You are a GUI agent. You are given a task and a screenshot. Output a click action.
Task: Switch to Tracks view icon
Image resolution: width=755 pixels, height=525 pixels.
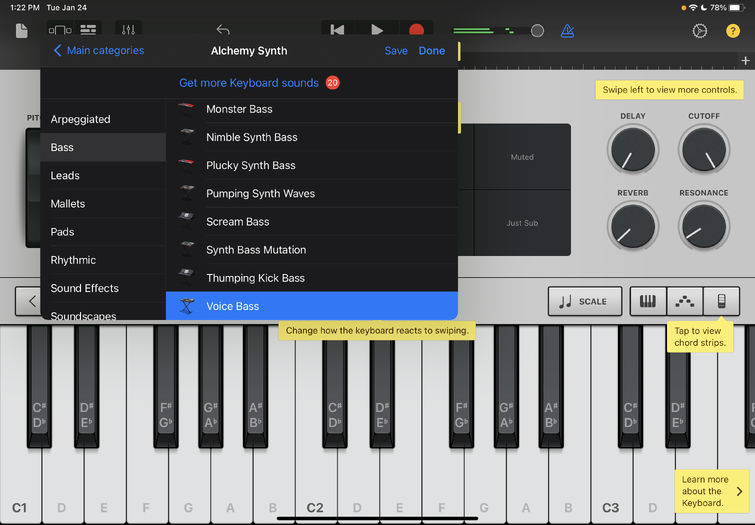(x=88, y=30)
